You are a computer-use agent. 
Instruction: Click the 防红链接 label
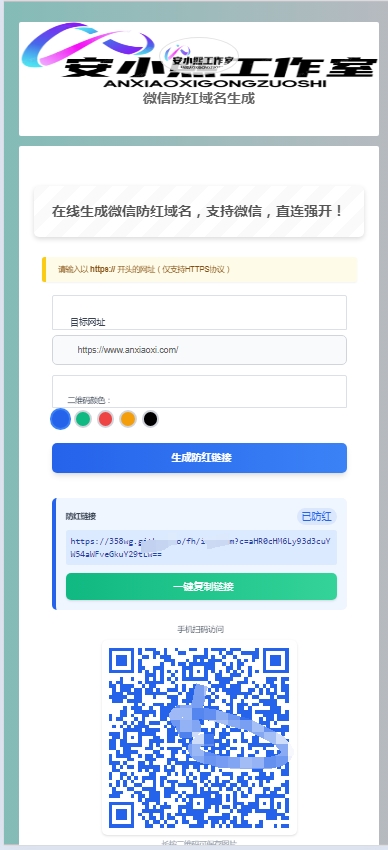pyautogui.click(x=81, y=517)
